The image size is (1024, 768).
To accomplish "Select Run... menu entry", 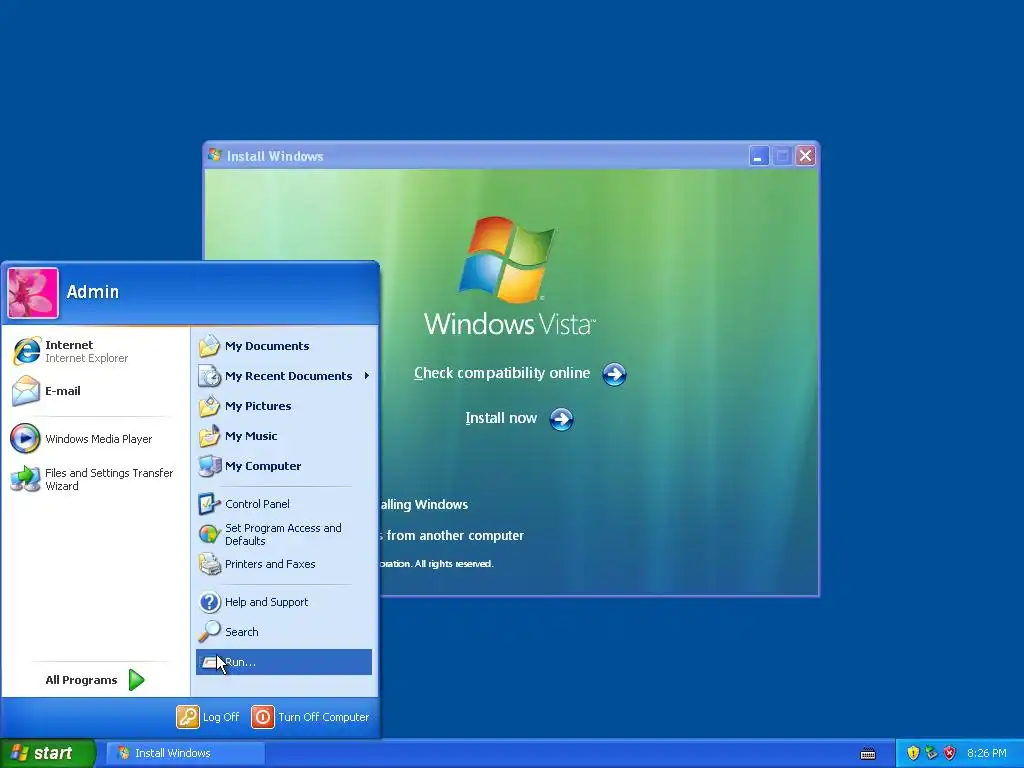I will pos(284,662).
